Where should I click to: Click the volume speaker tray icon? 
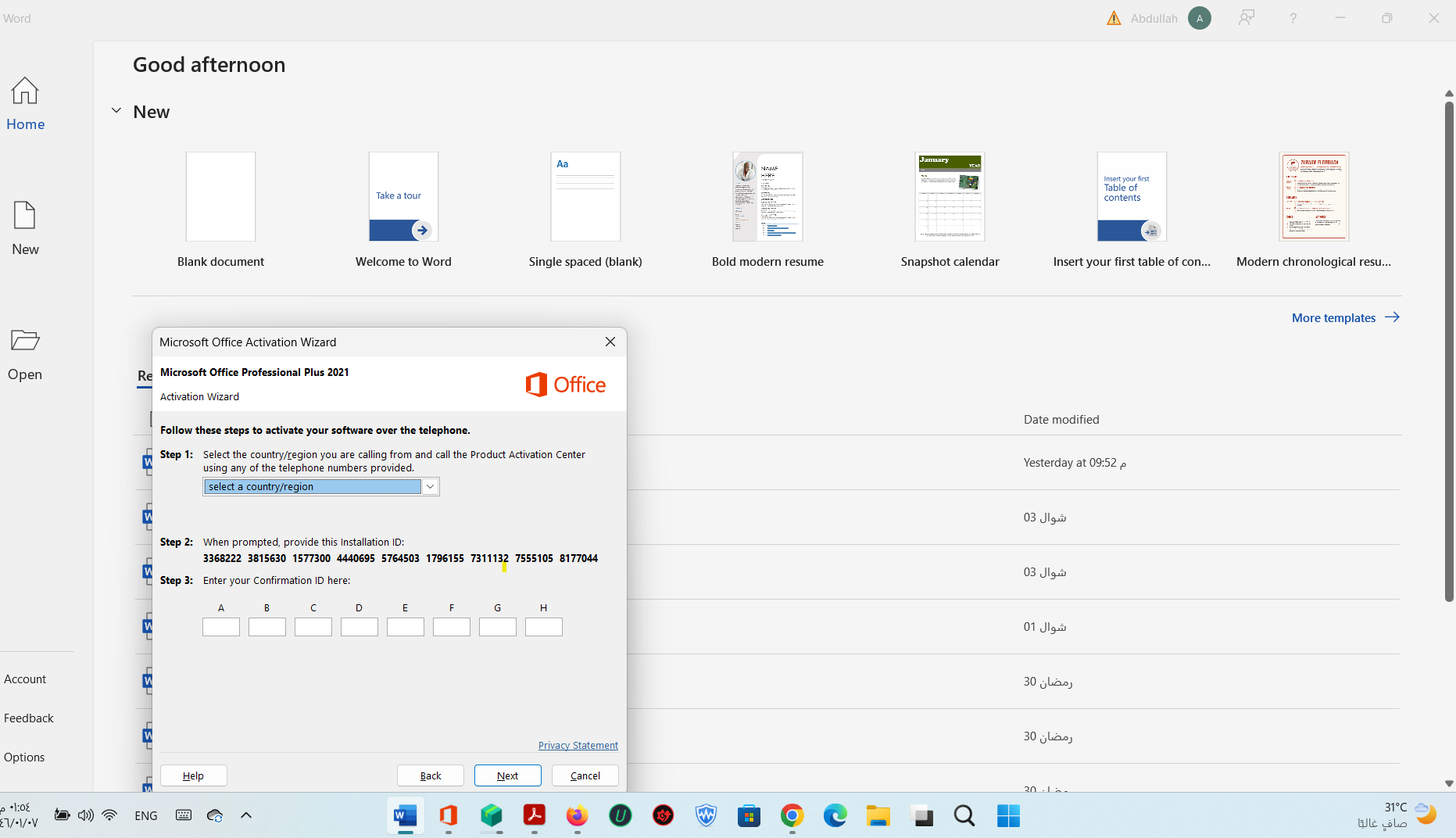point(86,815)
